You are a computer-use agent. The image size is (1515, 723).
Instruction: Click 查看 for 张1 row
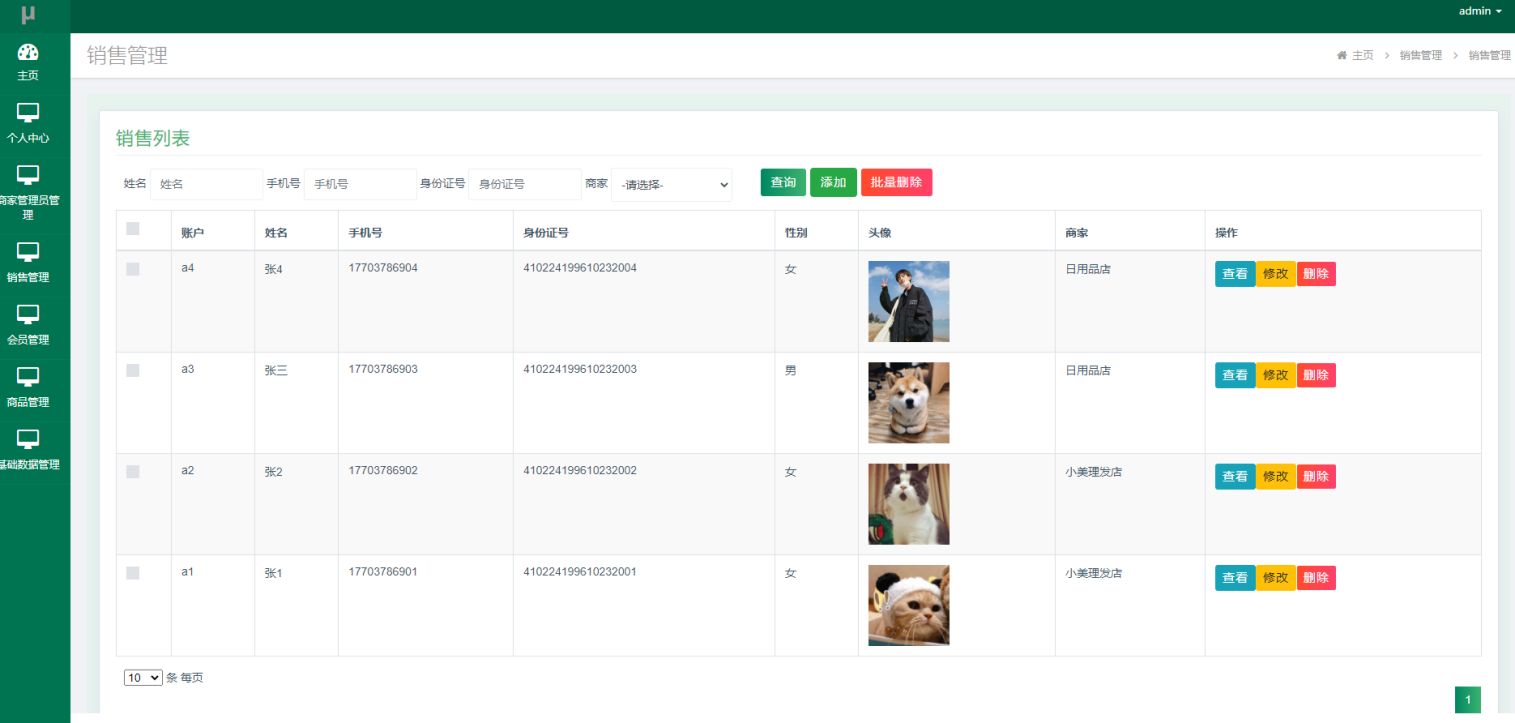[1235, 578]
